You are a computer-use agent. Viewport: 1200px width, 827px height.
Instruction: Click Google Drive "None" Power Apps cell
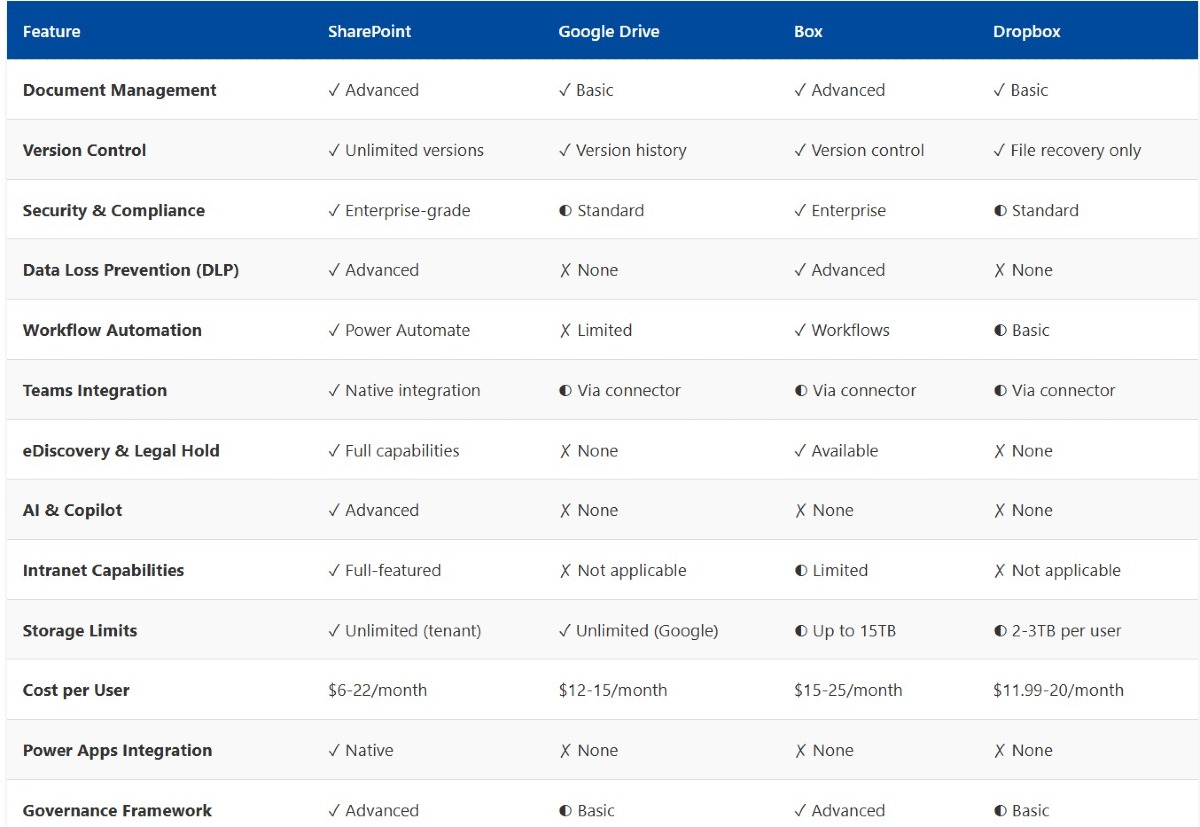click(588, 750)
